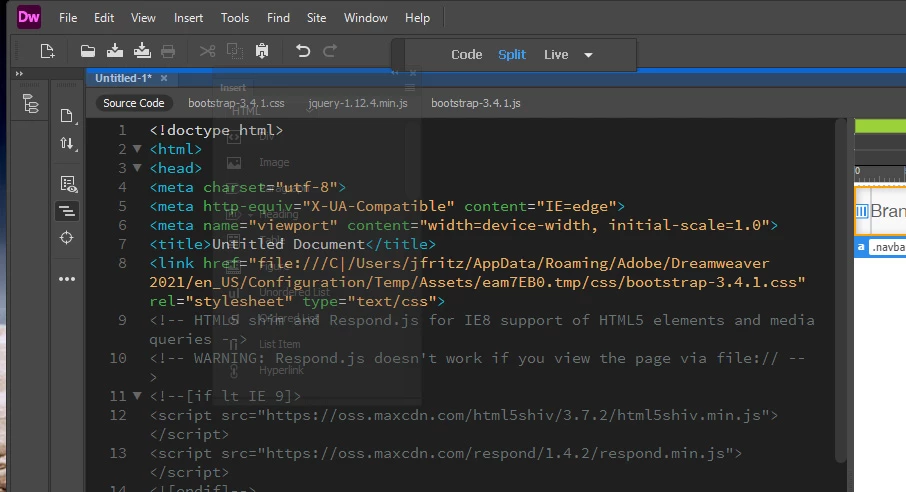Image resolution: width=906 pixels, height=492 pixels.
Task: Open the Find menu
Action: [x=278, y=18]
